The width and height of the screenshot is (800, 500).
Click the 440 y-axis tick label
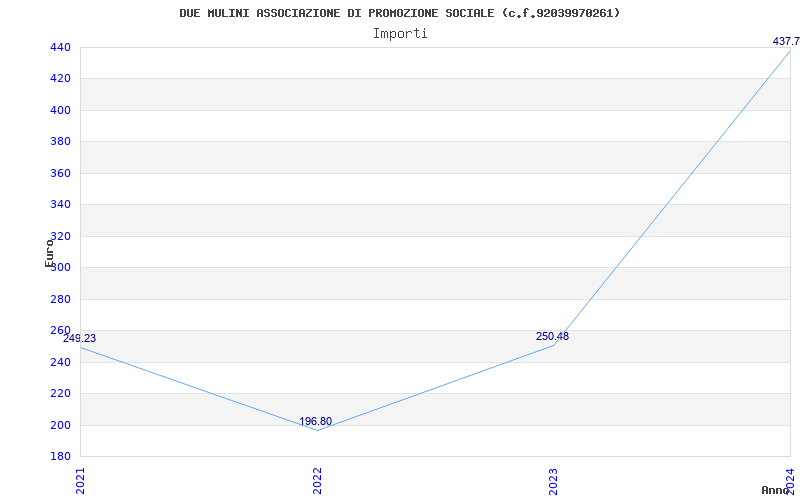point(60,47)
